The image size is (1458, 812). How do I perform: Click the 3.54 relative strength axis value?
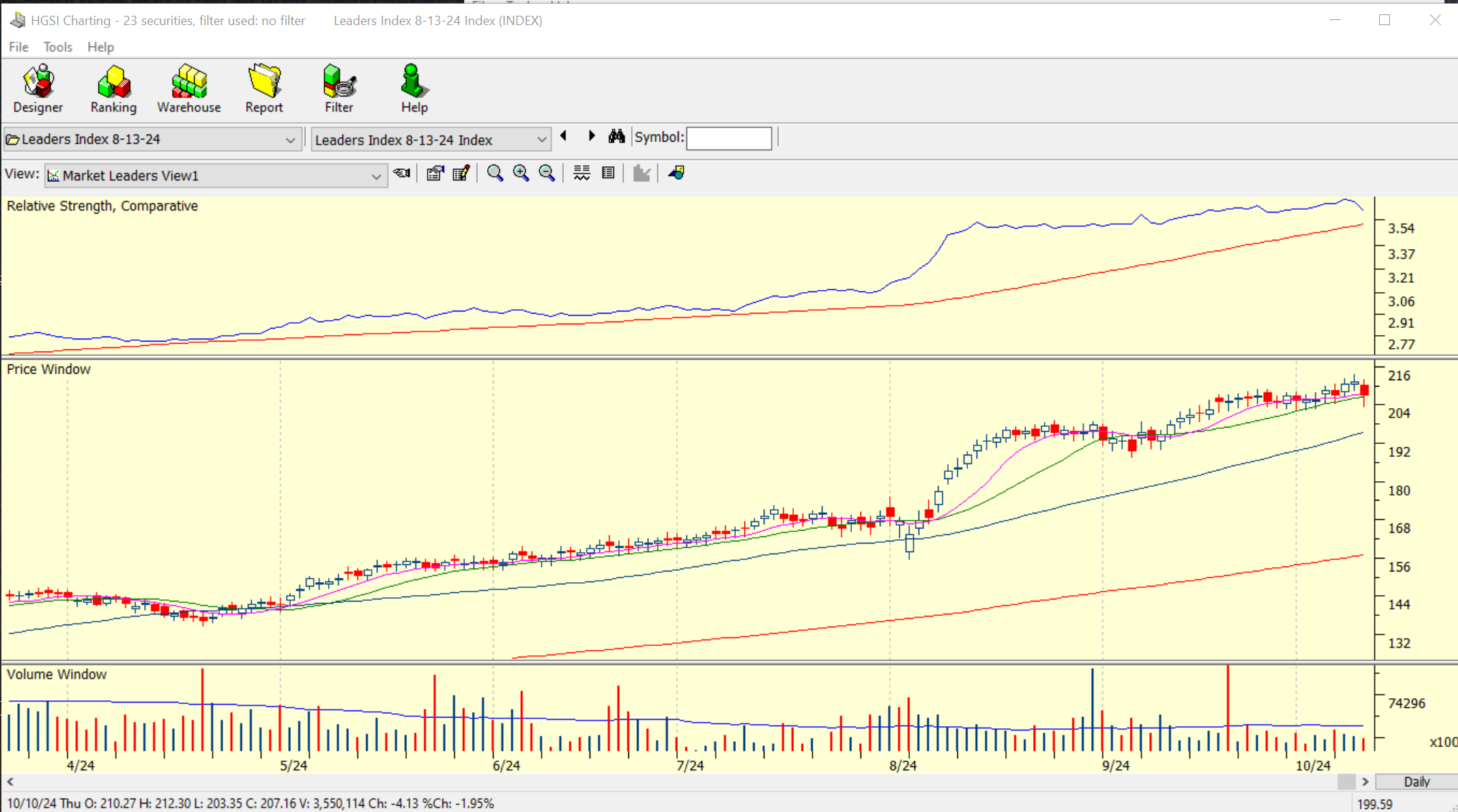[1401, 228]
